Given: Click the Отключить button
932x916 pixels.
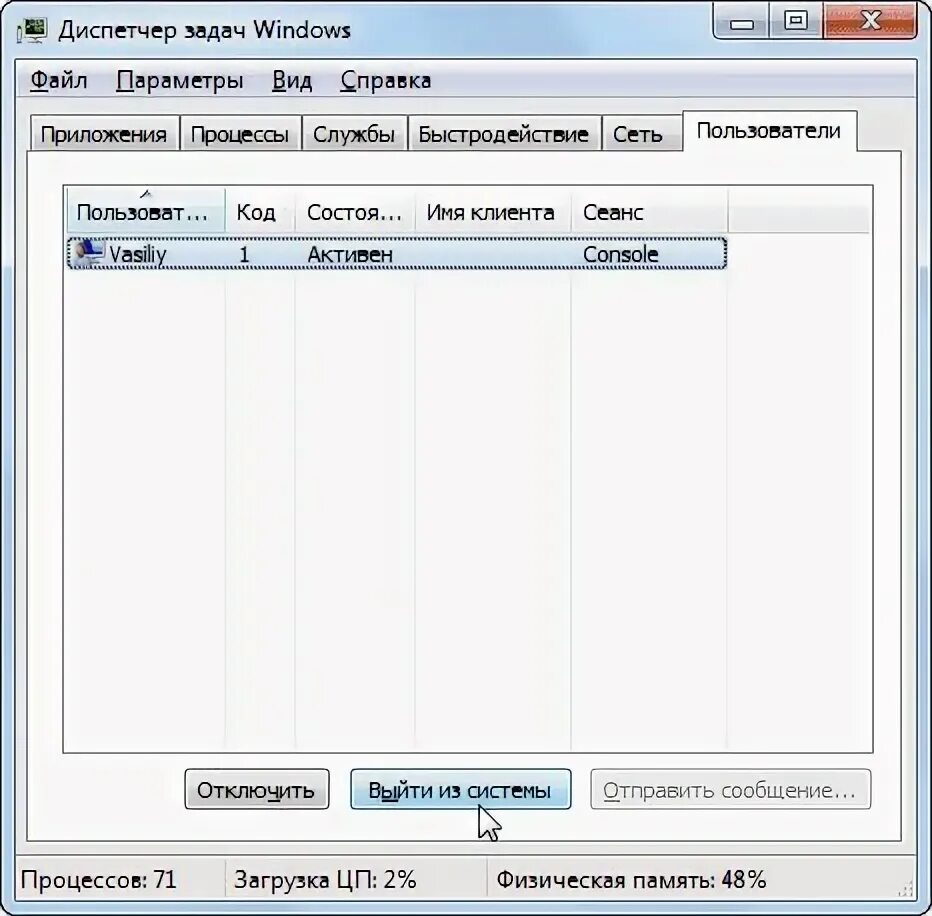Looking at the screenshot, I should [257, 789].
